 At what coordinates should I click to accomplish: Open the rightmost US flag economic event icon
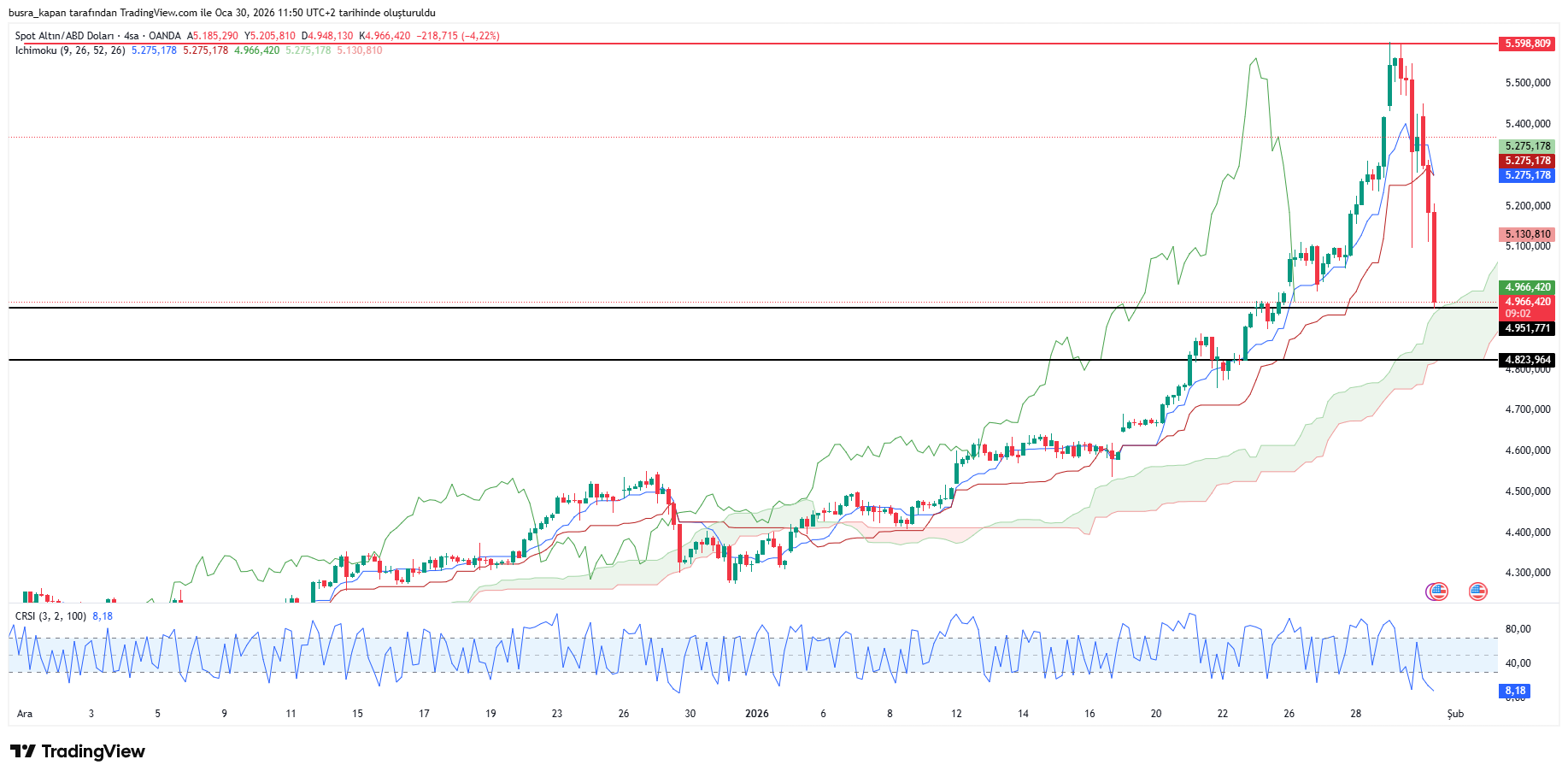1477,591
